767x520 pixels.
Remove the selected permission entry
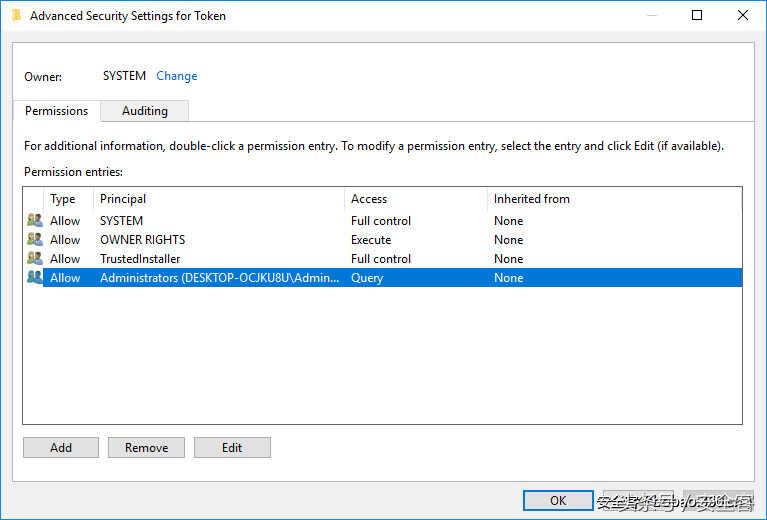tap(146, 448)
